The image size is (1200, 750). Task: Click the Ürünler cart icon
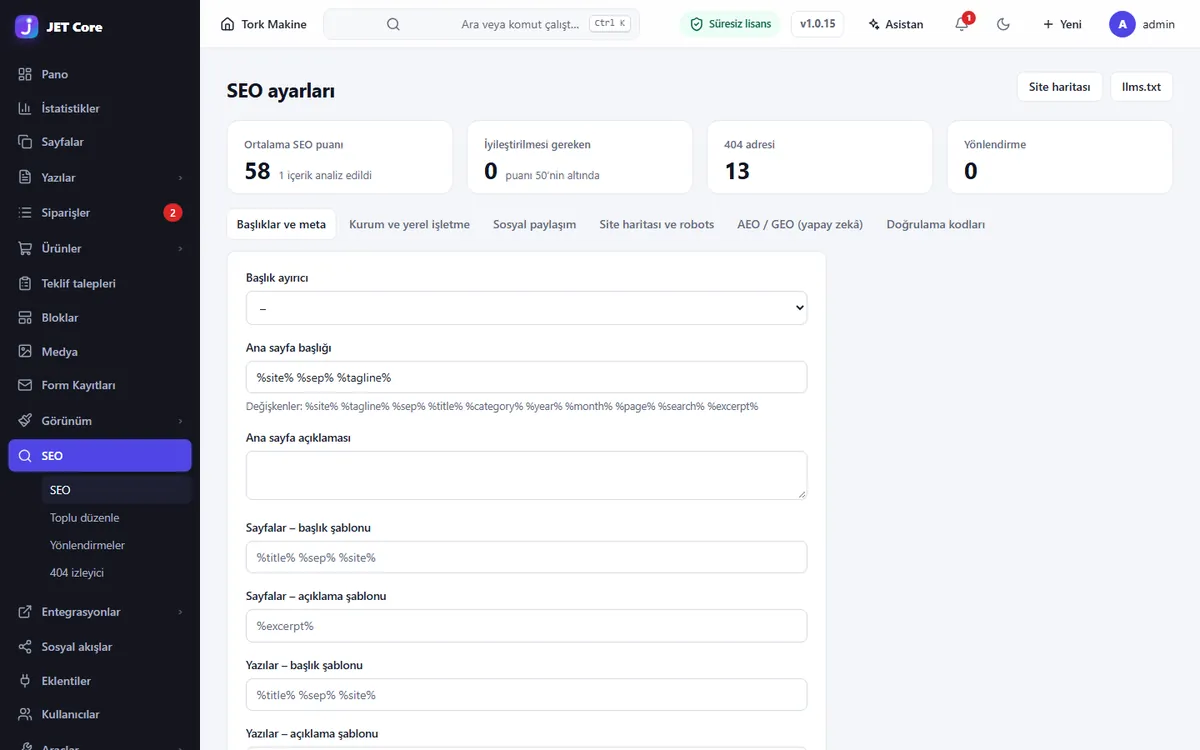click(25, 248)
